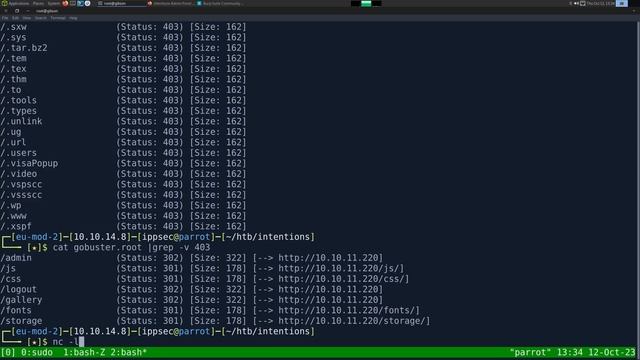Click the 12-Oct-23 date in the tmux status bar
This screenshot has width=640, height=360.
pos(611,352)
